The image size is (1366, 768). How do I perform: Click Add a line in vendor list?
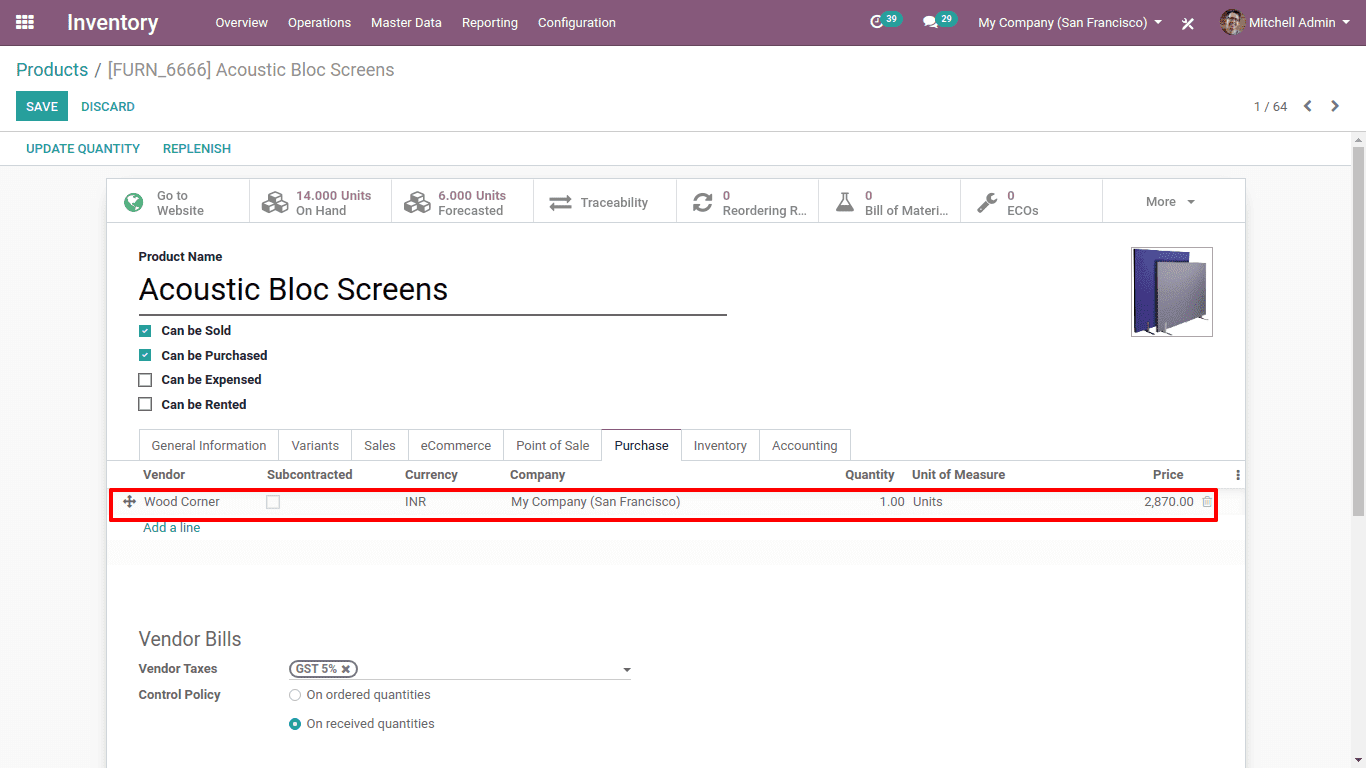click(x=172, y=527)
